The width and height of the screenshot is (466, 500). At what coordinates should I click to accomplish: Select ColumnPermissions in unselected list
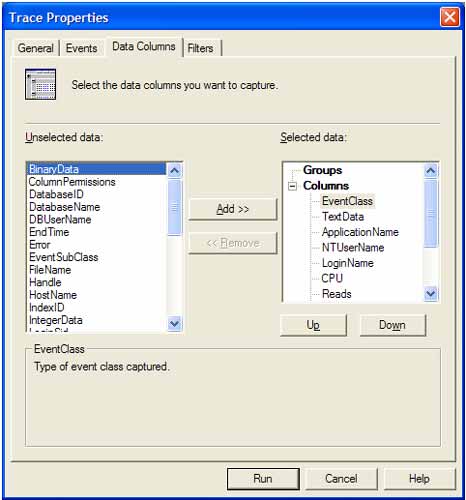(96, 182)
